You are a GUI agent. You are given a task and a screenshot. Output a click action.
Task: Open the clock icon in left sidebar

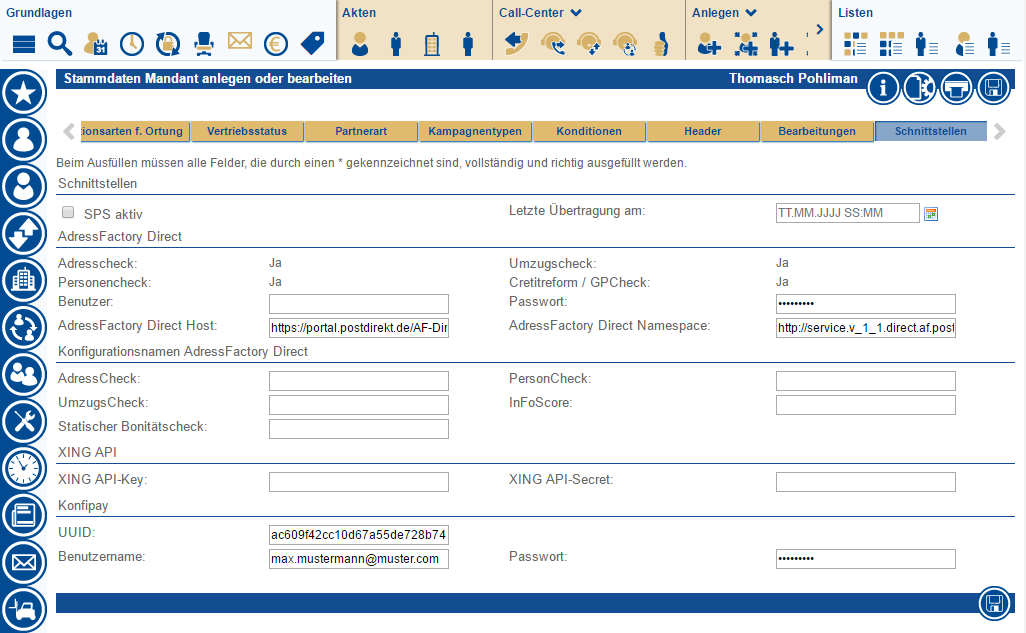[x=24, y=468]
